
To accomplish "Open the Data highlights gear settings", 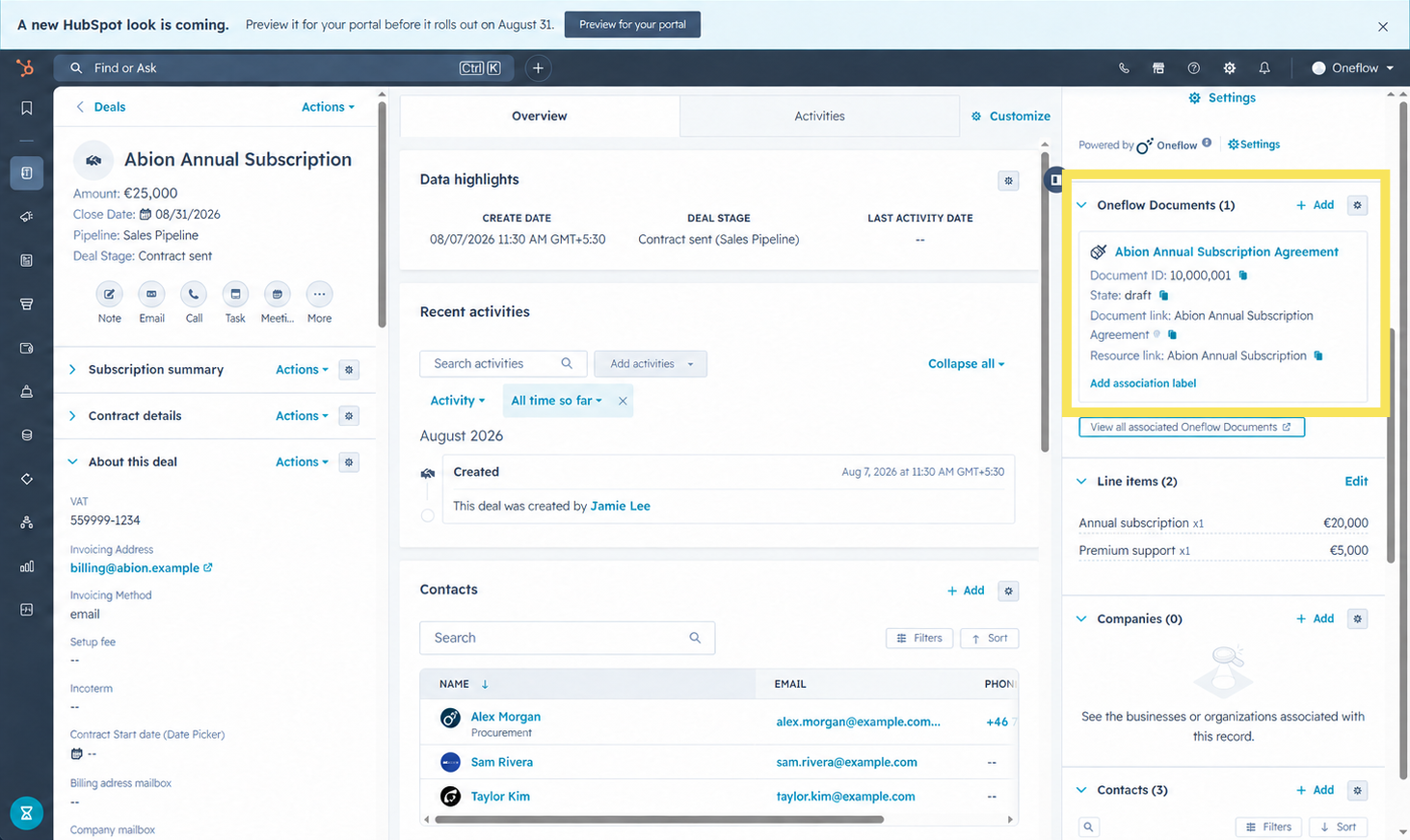I will [1008, 180].
